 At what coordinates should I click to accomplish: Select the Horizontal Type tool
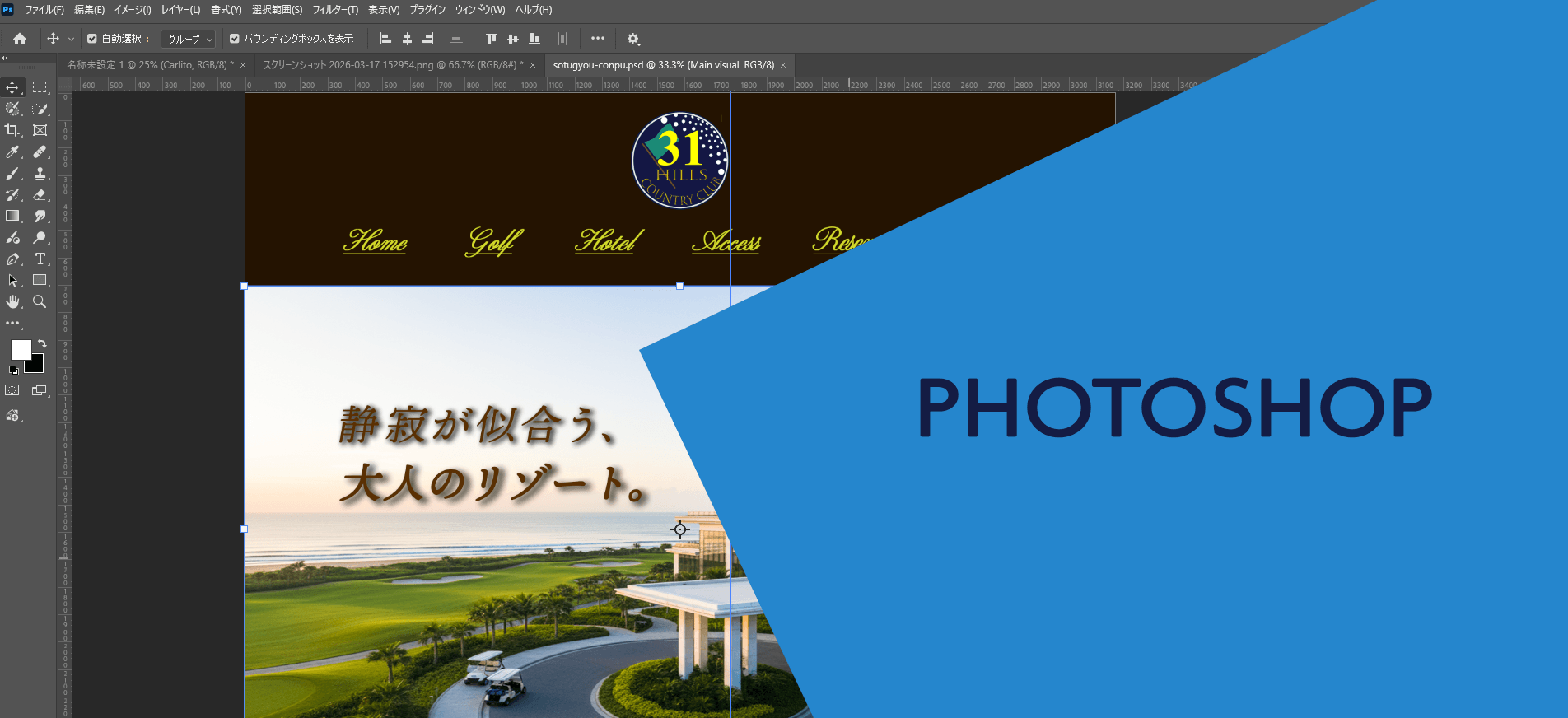coord(40,259)
